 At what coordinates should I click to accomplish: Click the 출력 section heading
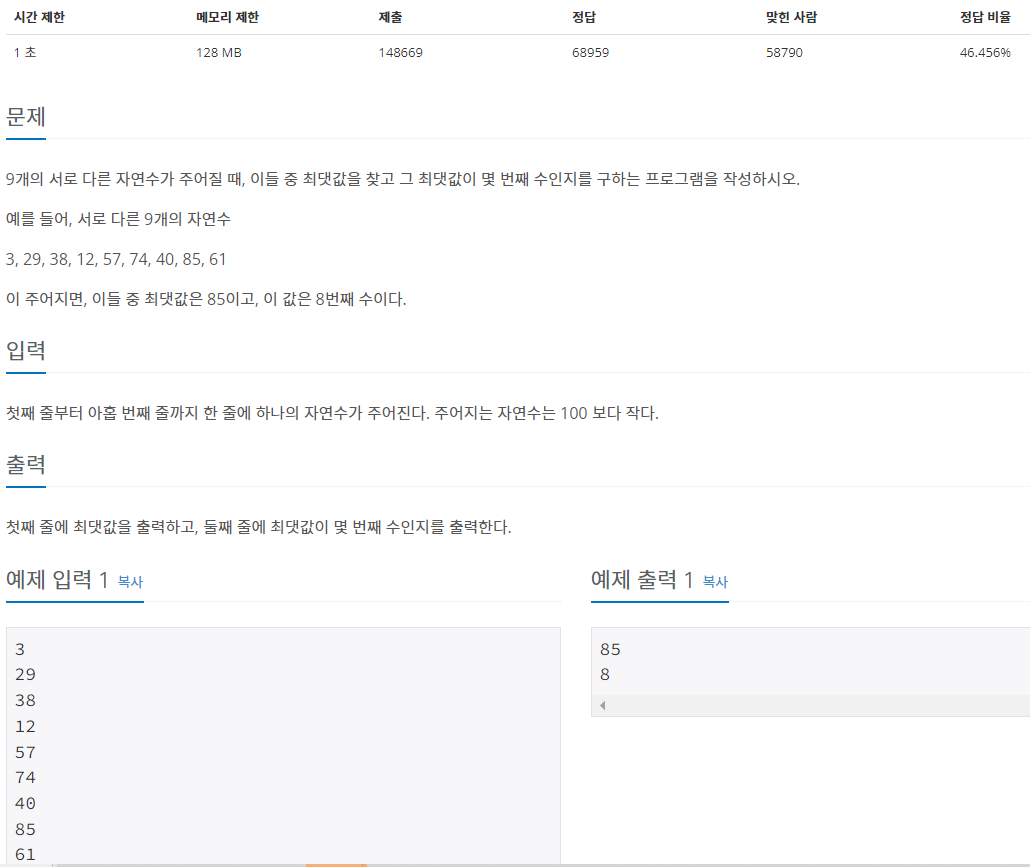tap(26, 464)
